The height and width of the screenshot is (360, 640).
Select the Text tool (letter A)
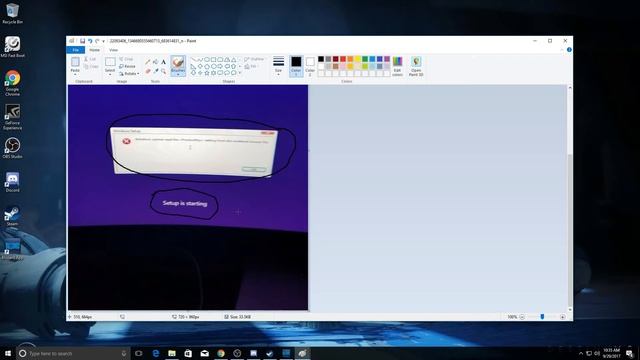pyautogui.click(x=163, y=62)
